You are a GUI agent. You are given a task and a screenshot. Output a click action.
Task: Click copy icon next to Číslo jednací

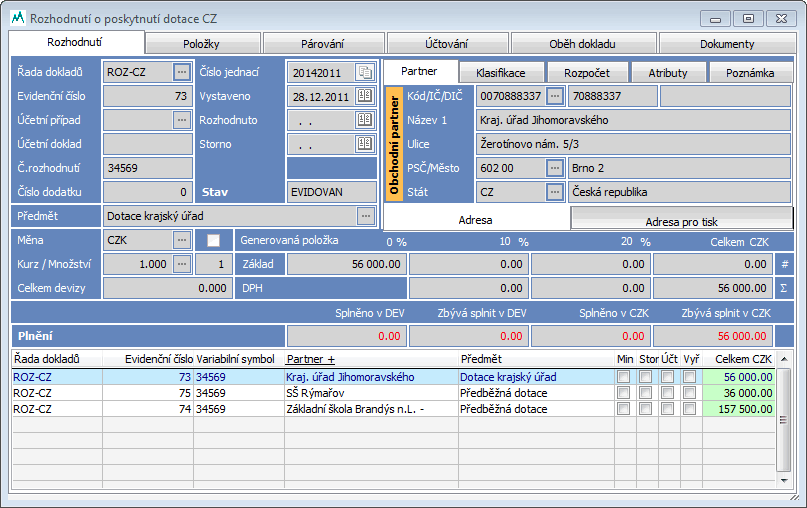pos(365,72)
